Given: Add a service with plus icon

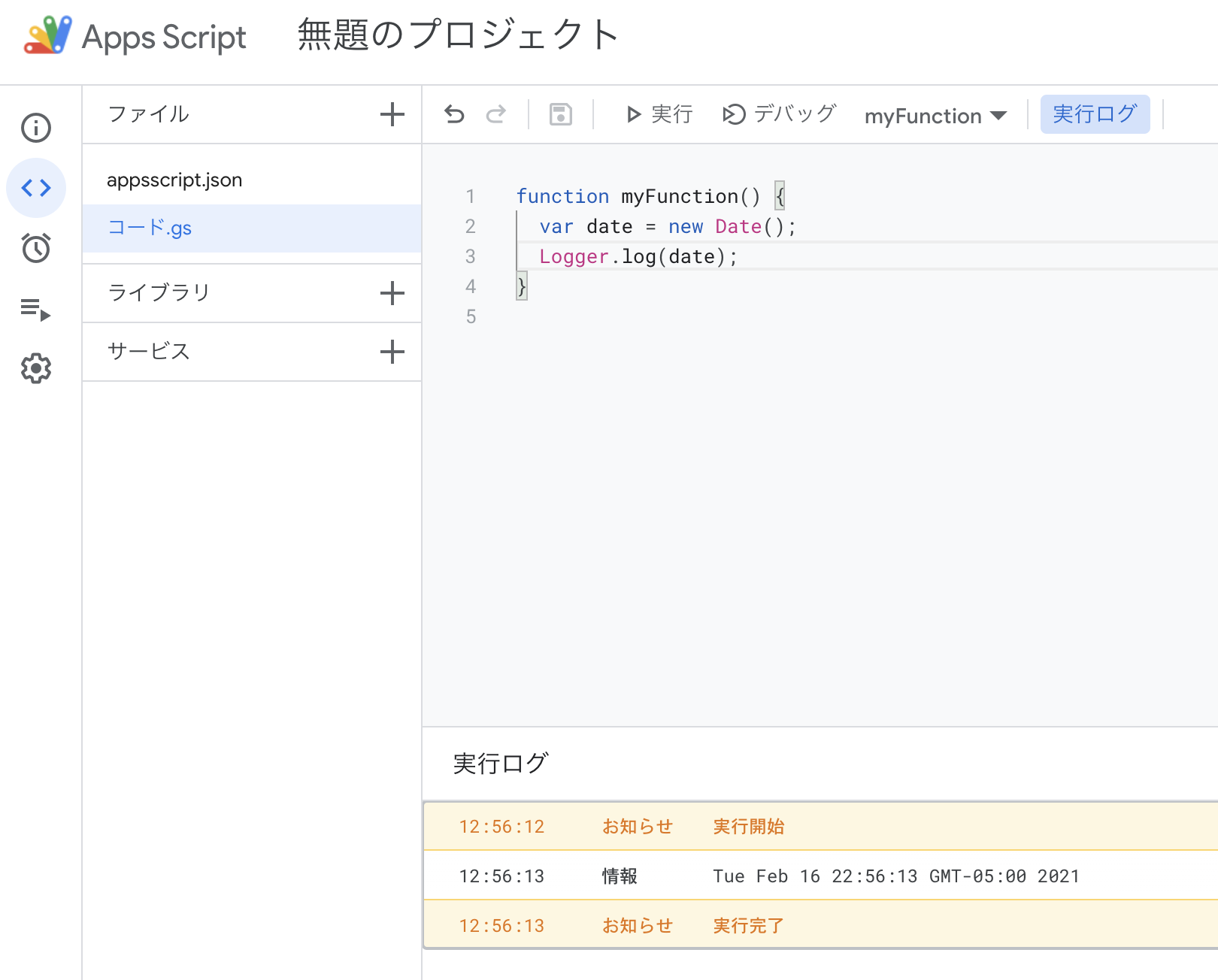Looking at the screenshot, I should tap(392, 352).
